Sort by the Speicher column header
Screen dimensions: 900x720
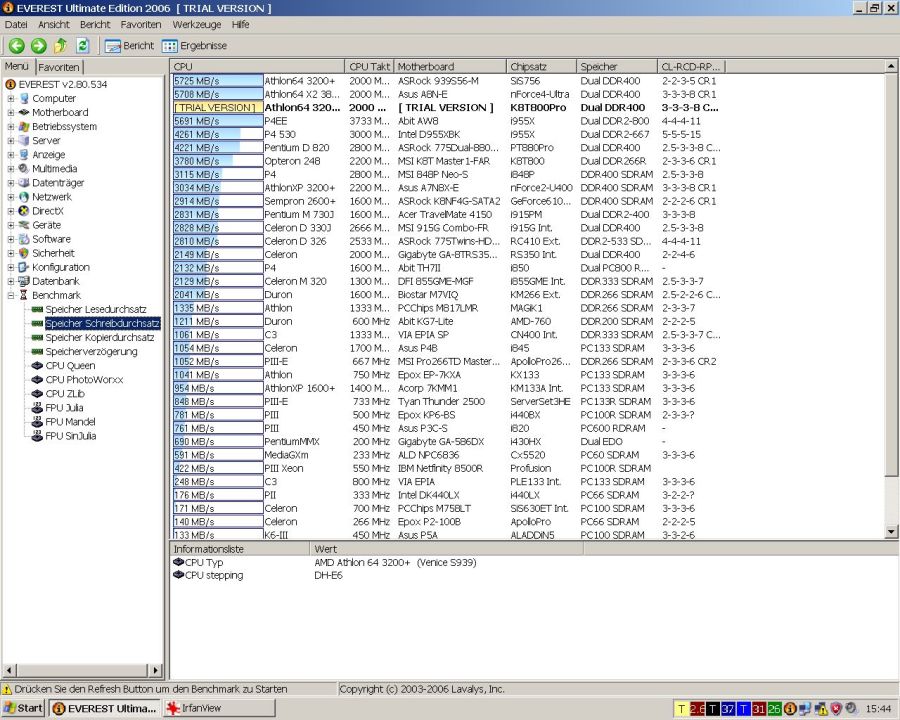tap(616, 67)
